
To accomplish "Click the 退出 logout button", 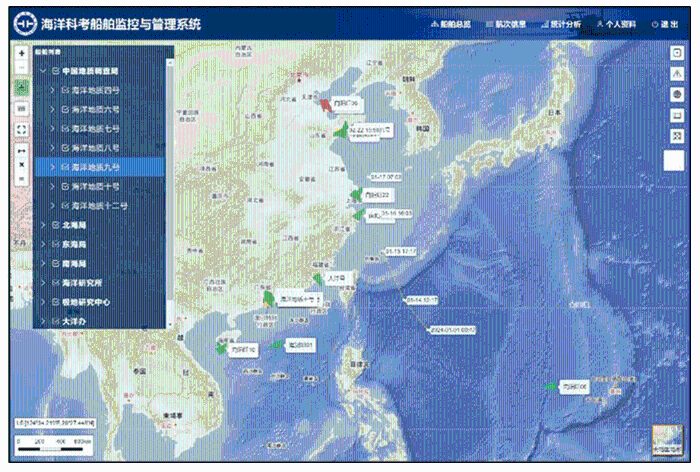I will 663,23.
